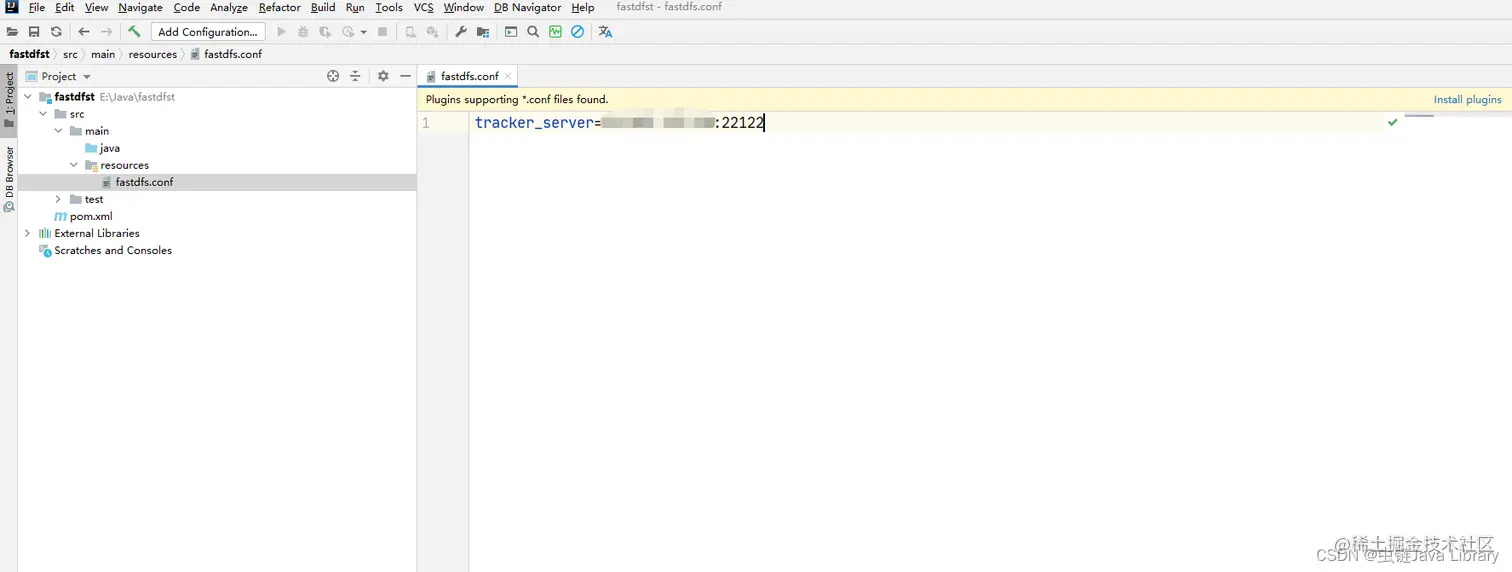The height and width of the screenshot is (572, 1512).
Task: Click the Search Everywhere magnifier icon
Action: [x=533, y=32]
